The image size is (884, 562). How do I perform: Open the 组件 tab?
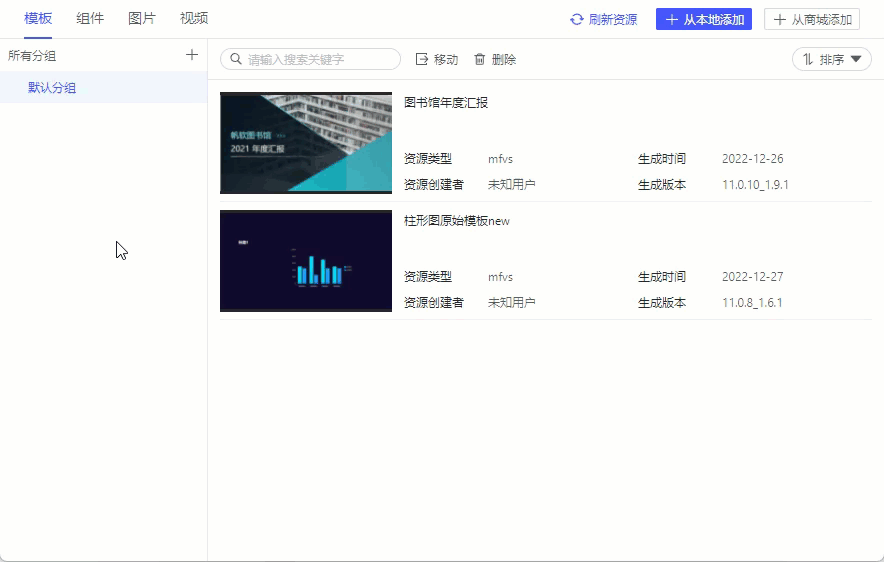point(90,19)
